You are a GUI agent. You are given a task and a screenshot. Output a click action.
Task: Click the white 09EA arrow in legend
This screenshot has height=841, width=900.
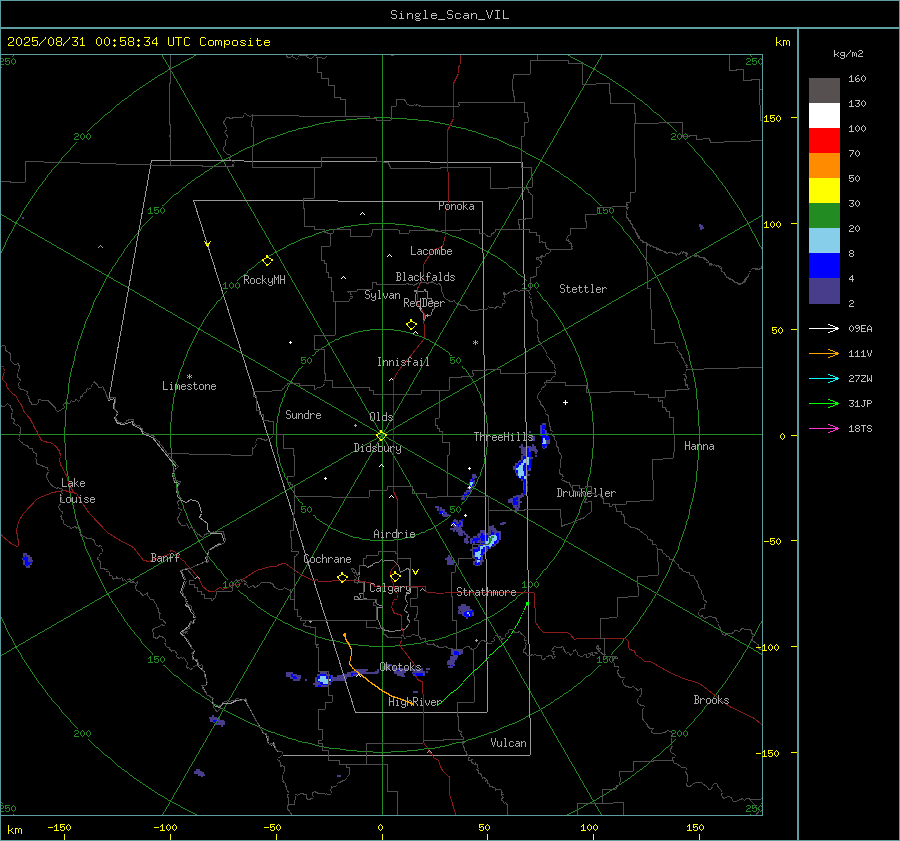click(x=824, y=328)
